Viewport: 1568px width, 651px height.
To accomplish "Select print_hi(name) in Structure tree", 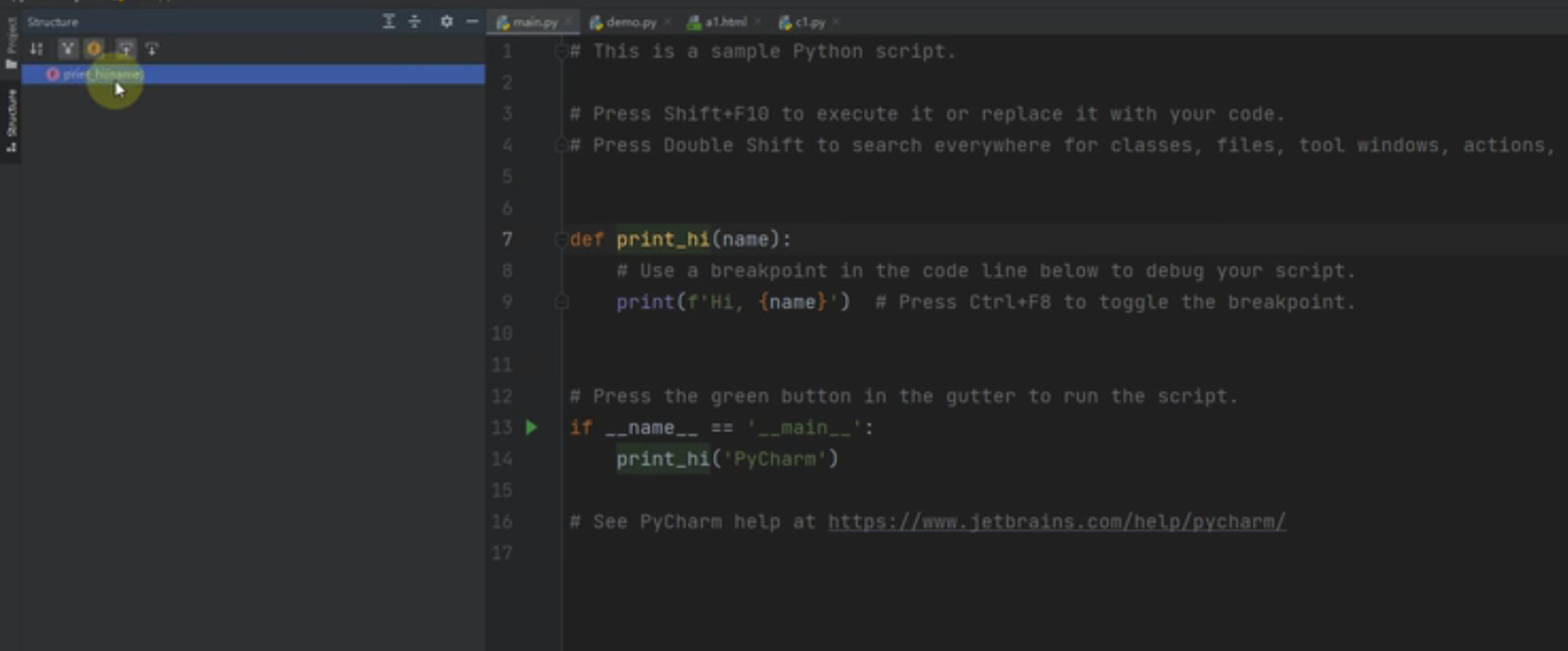I will click(x=253, y=74).
